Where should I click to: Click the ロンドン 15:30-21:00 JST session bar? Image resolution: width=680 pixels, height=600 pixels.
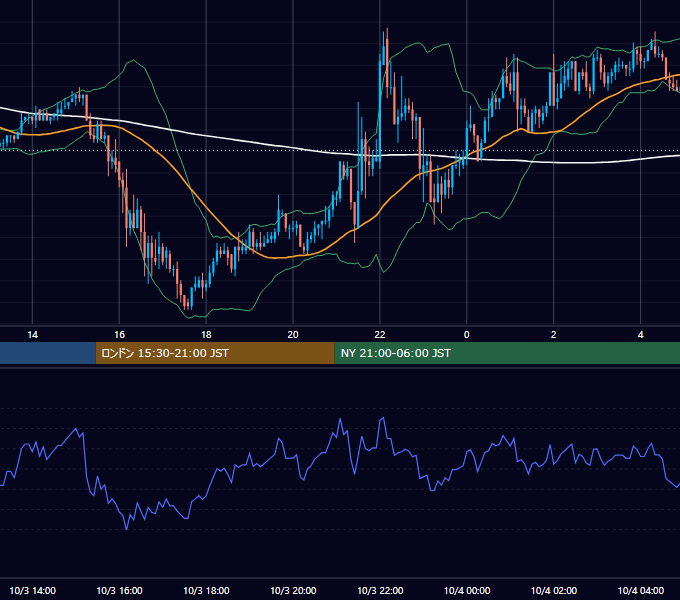(215, 353)
